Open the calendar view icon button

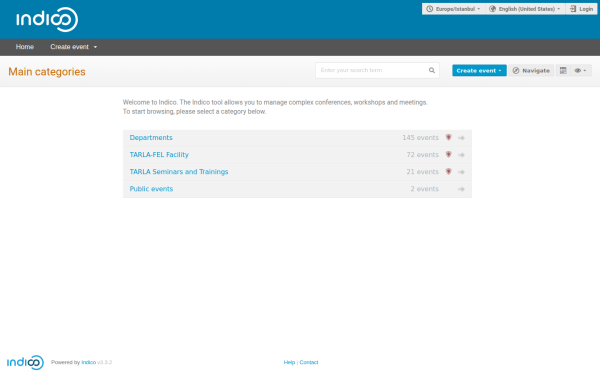point(563,70)
